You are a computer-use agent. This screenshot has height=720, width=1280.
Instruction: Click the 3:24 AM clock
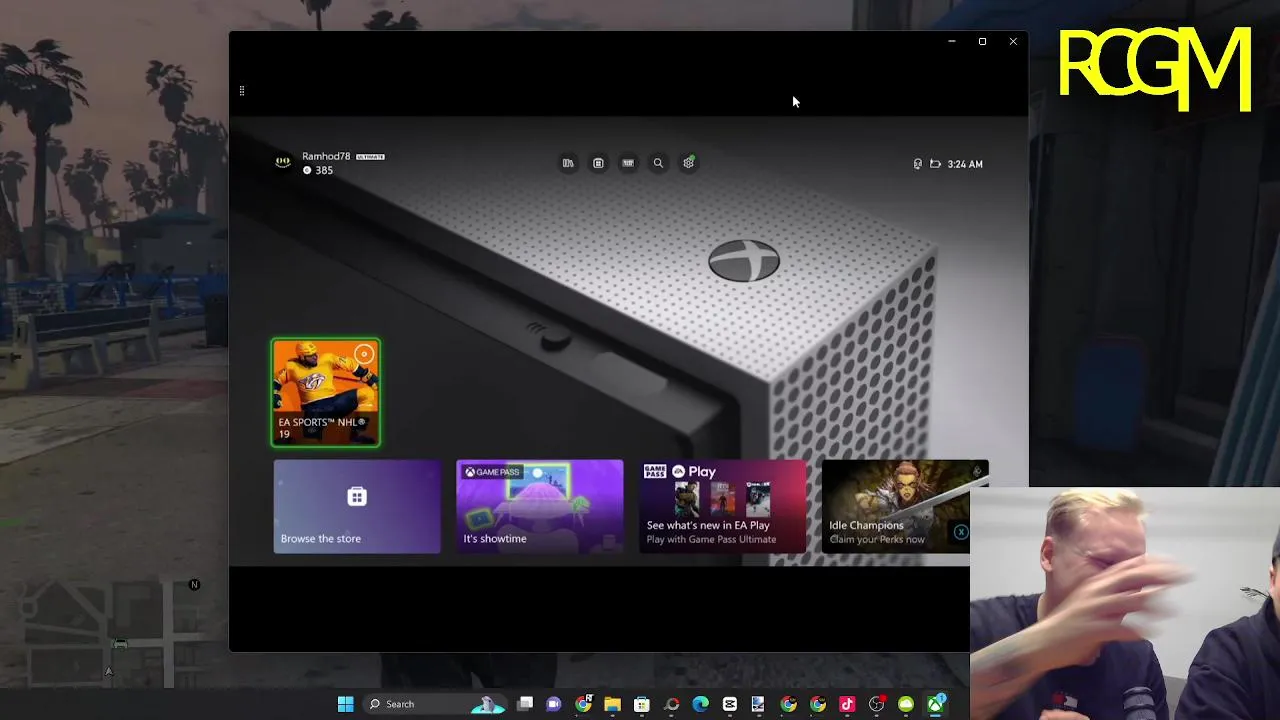coord(965,164)
